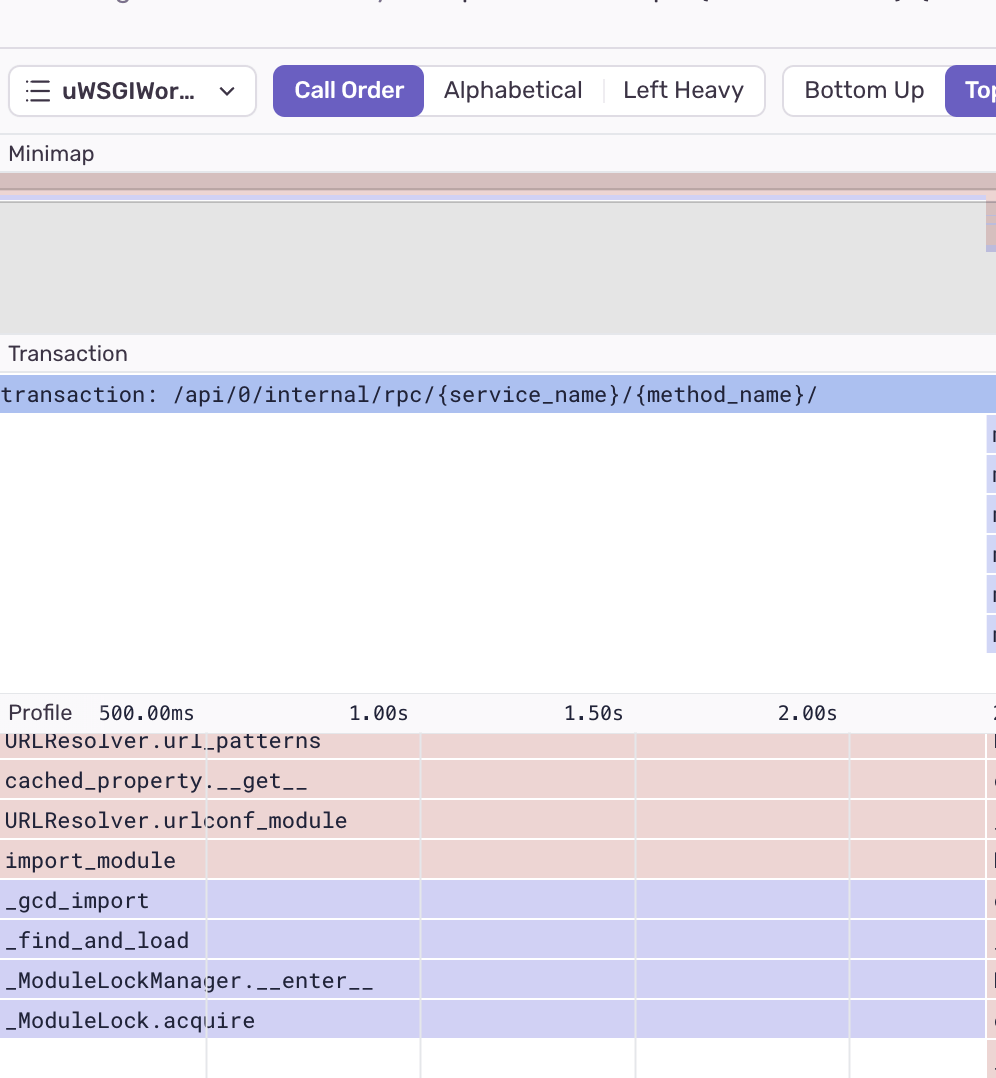Switch sorting to Alphabetical
The width and height of the screenshot is (996, 1078).
[513, 91]
